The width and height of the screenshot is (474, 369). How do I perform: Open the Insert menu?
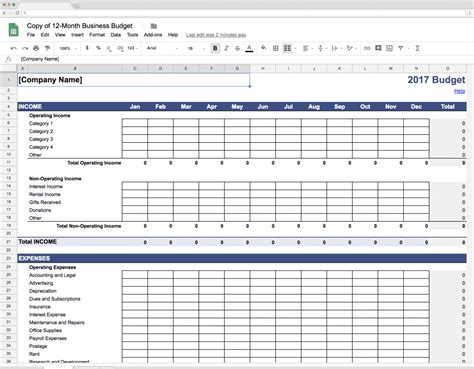77,35
